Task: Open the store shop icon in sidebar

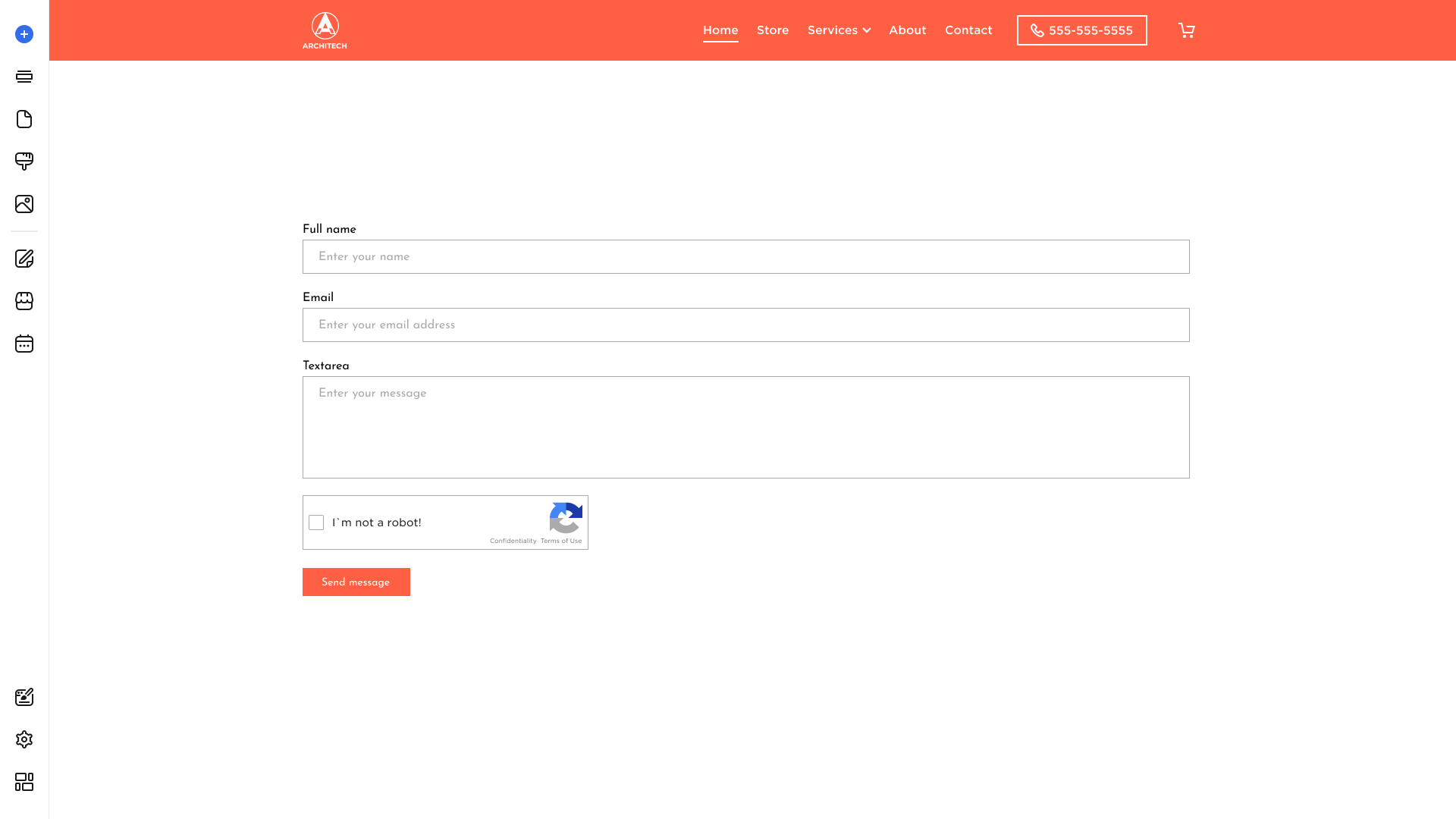Action: (x=24, y=301)
